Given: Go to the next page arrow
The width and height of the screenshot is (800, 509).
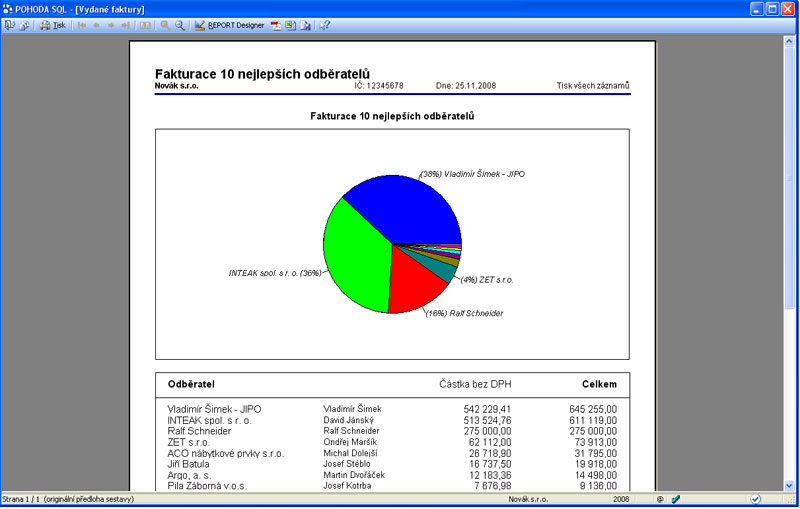Looking at the screenshot, I should click(111, 25).
